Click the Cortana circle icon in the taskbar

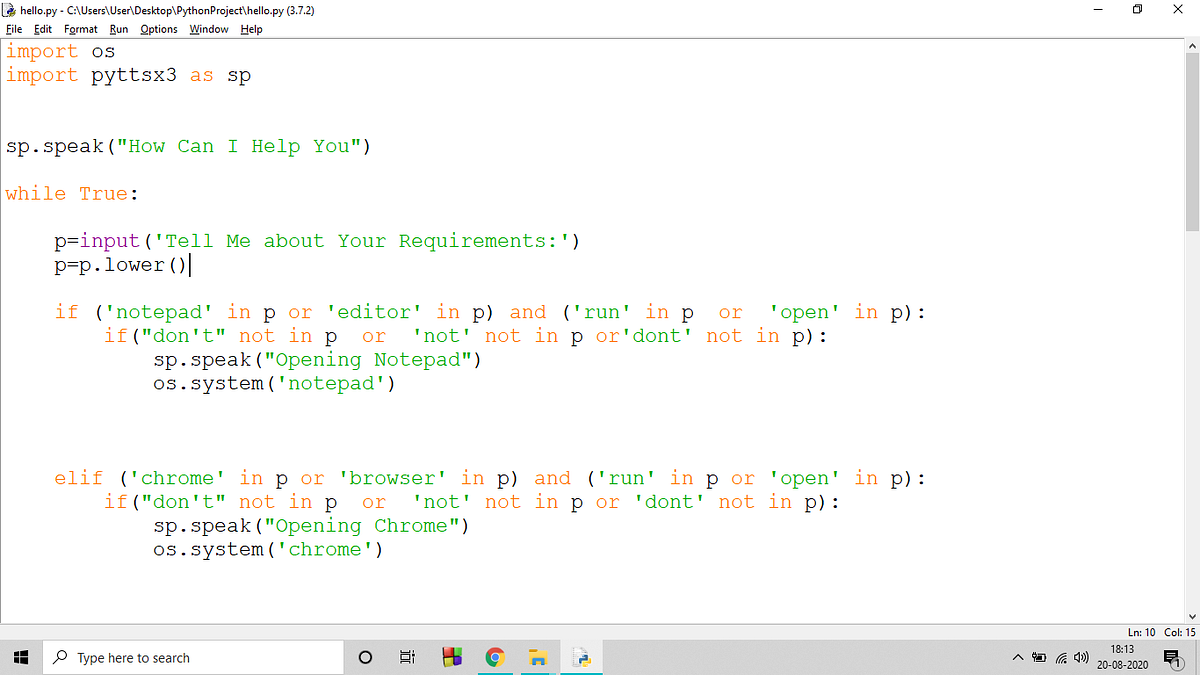(365, 657)
